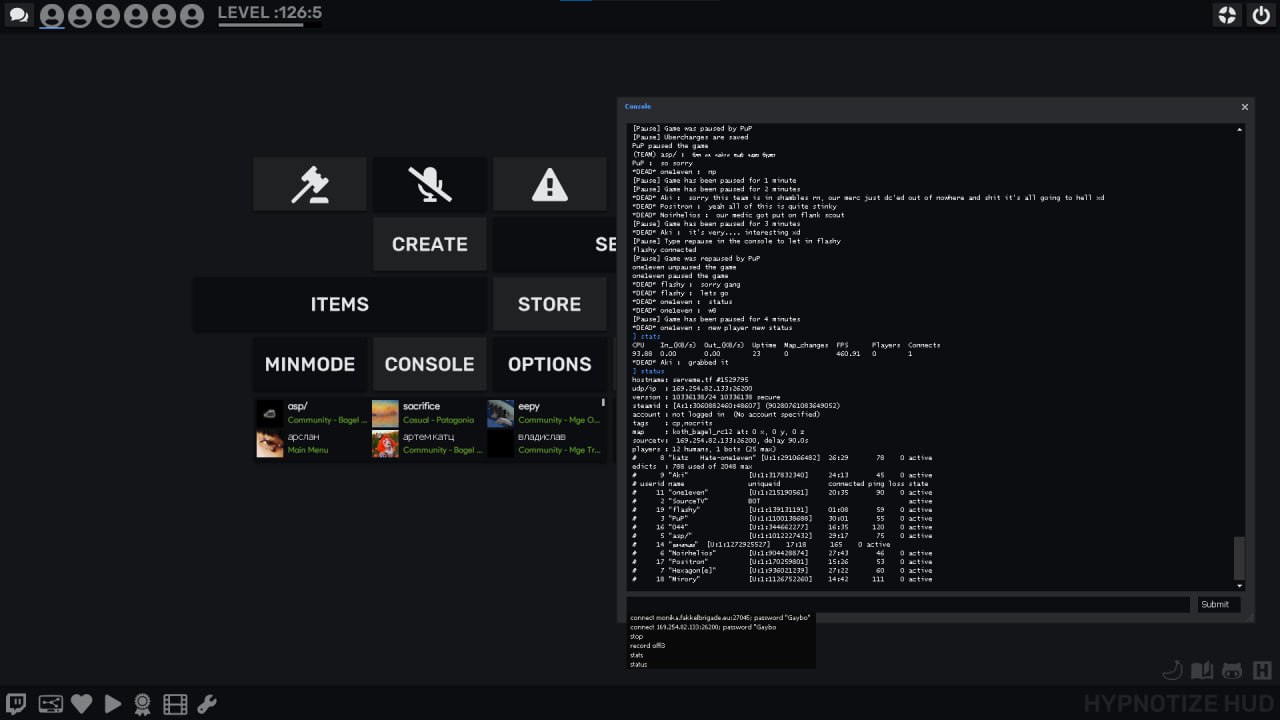
Task: Click the CREATE button
Action: tap(429, 244)
